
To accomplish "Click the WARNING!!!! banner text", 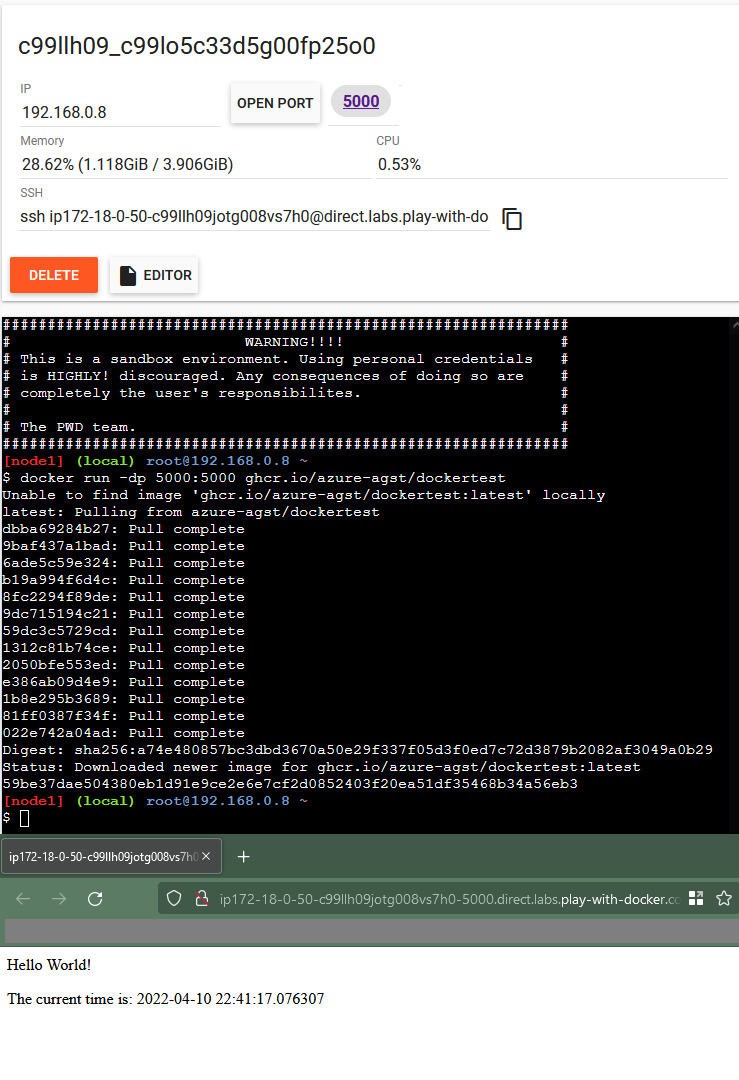I will (293, 342).
